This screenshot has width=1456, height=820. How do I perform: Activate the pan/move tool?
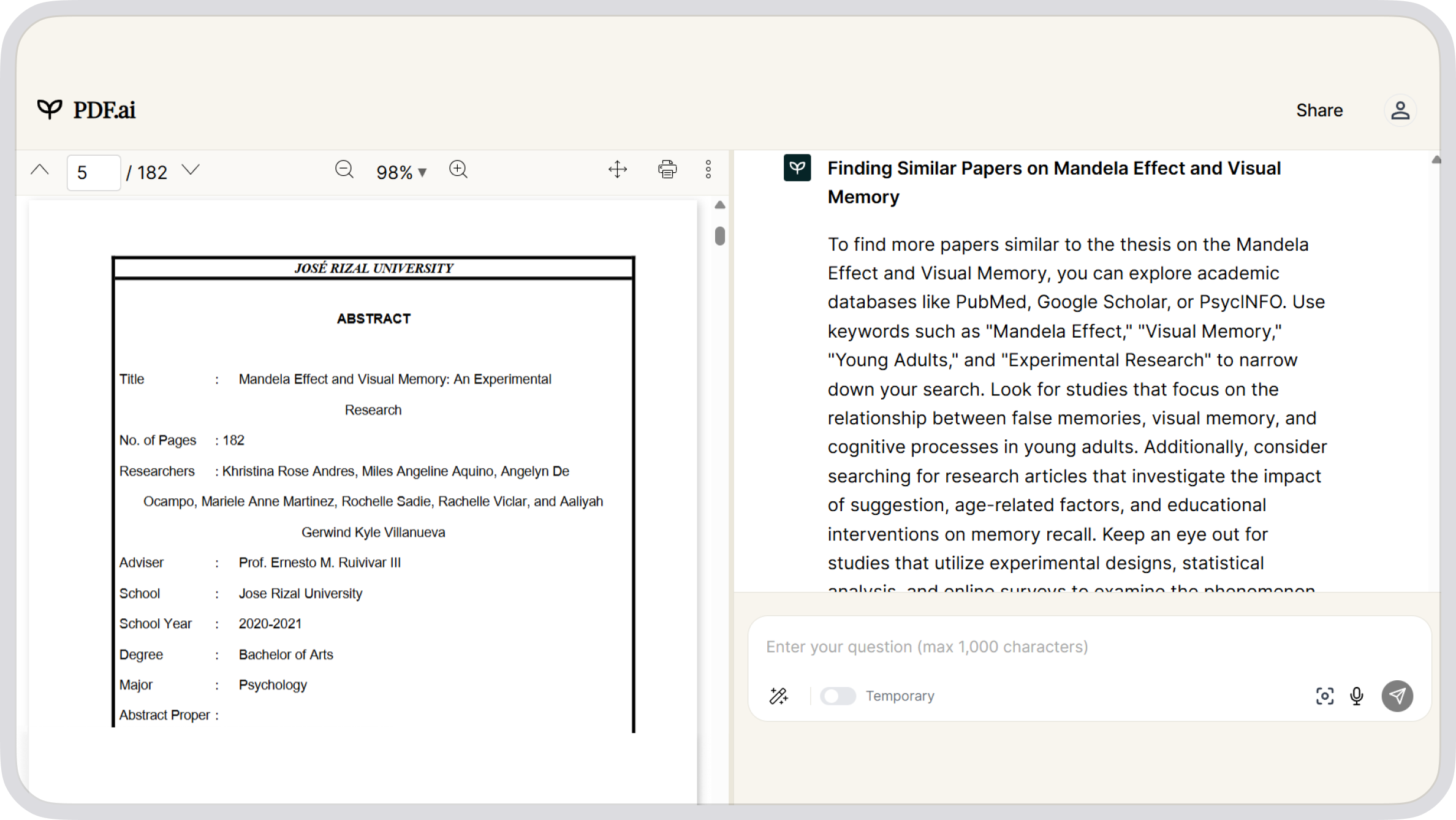click(x=618, y=170)
